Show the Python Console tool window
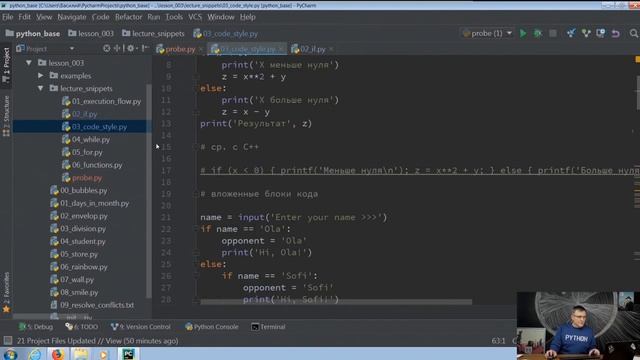Image resolution: width=640 pixels, height=360 pixels. (212, 327)
